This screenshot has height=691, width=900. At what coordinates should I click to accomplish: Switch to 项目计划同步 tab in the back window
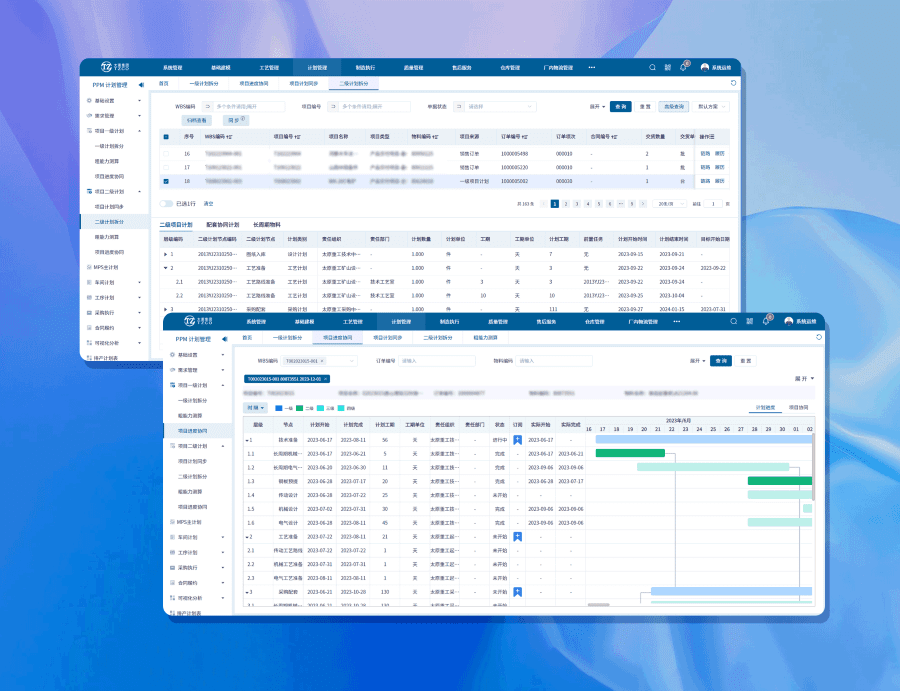[x=303, y=83]
